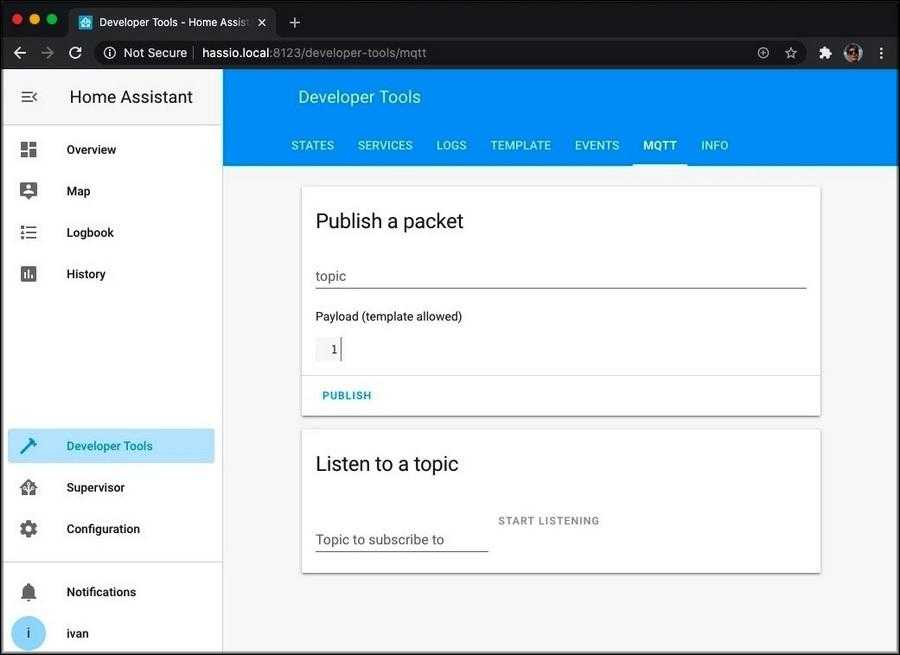The image size is (900, 655).
Task: Open the Logs tab
Action: click(x=451, y=146)
